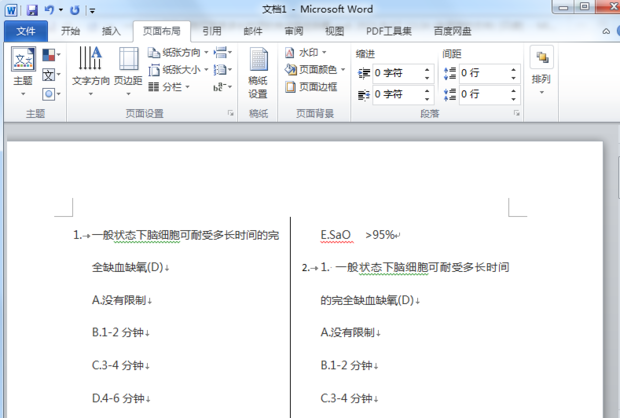Launch the 段落 paragraph dialog box
Image resolution: width=620 pixels, height=418 pixels.
(517, 113)
